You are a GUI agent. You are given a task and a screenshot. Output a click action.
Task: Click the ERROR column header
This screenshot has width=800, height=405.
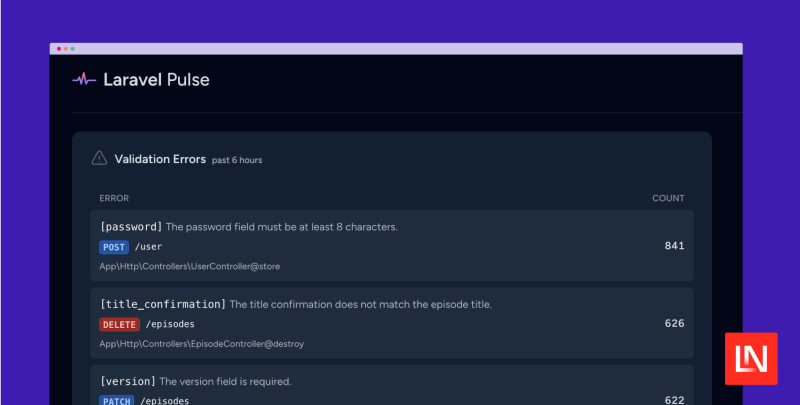pos(114,198)
